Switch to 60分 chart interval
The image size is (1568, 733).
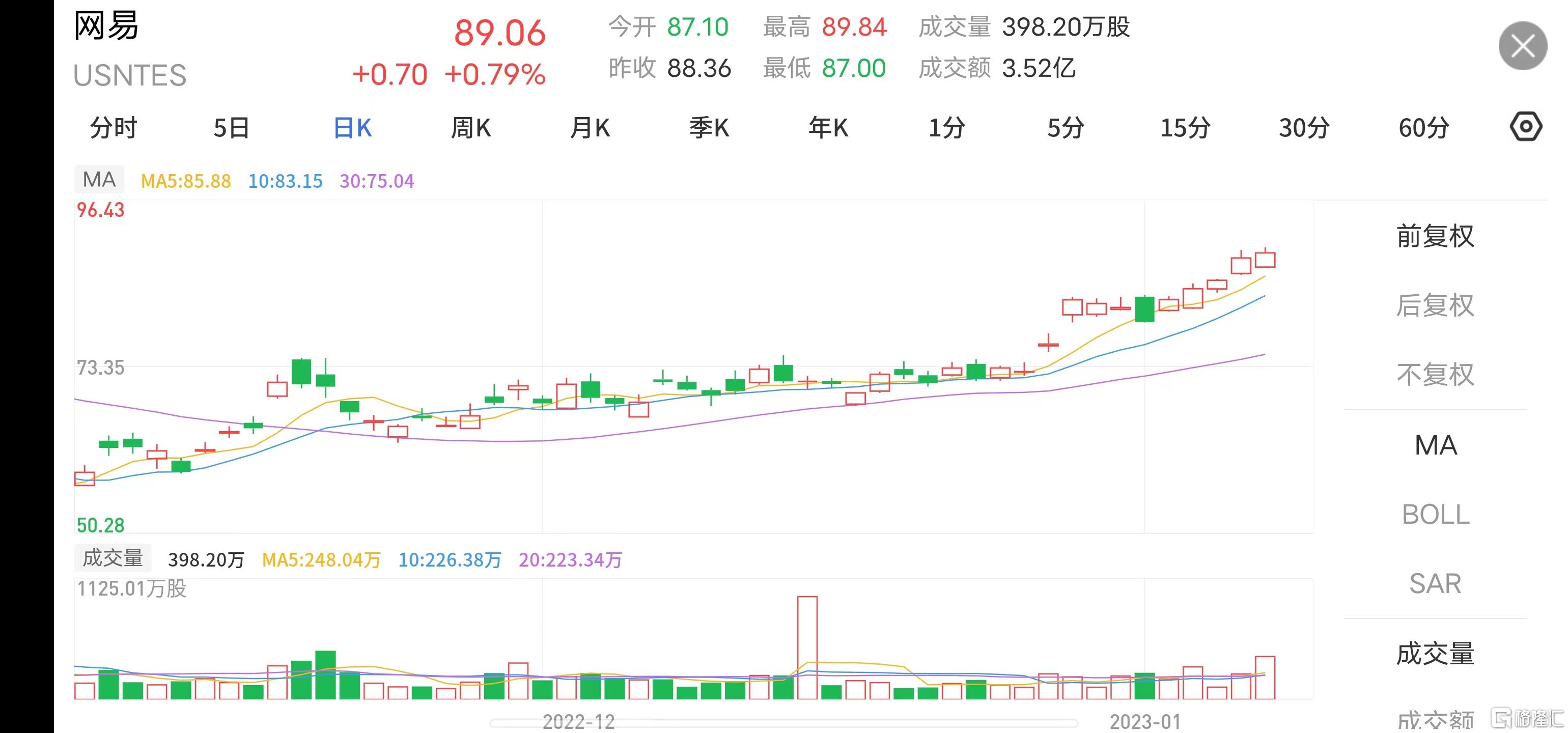[x=1424, y=128]
